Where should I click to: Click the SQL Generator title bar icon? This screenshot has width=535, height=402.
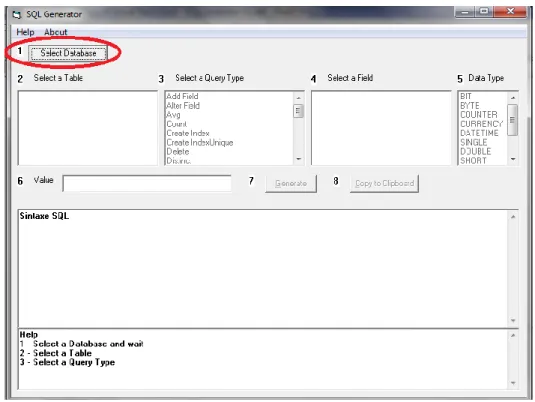click(17, 15)
